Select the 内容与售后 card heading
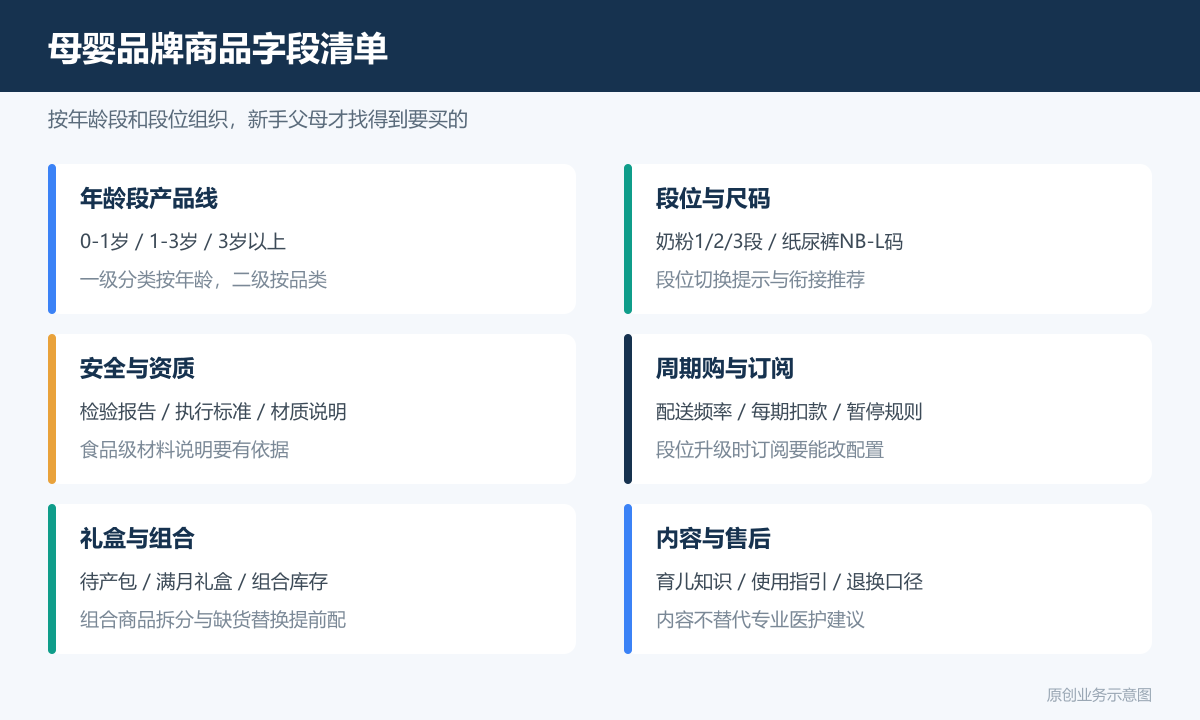Viewport: 1200px width, 720px height. [x=713, y=538]
